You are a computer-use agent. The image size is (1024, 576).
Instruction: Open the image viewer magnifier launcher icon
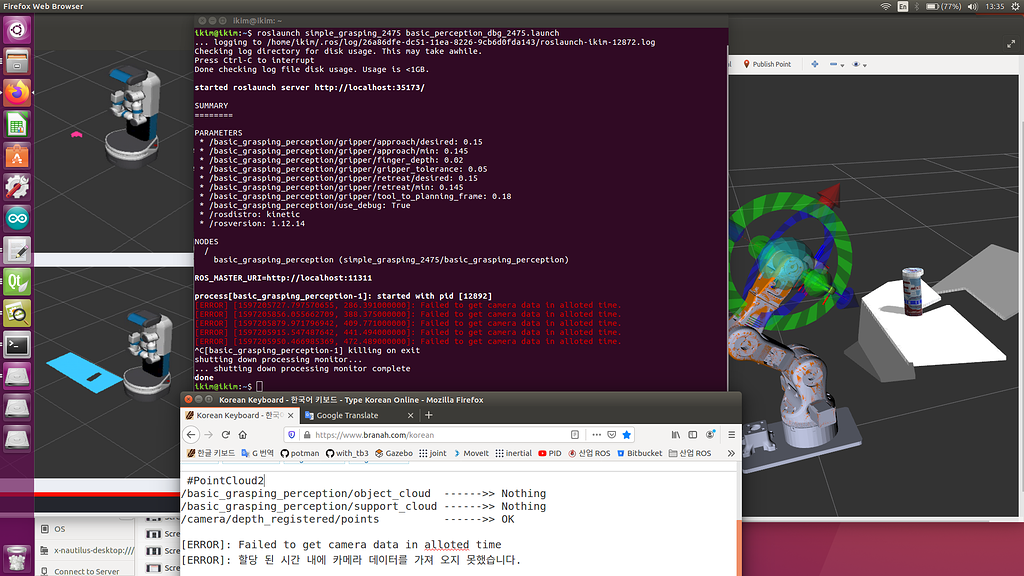click(x=17, y=313)
